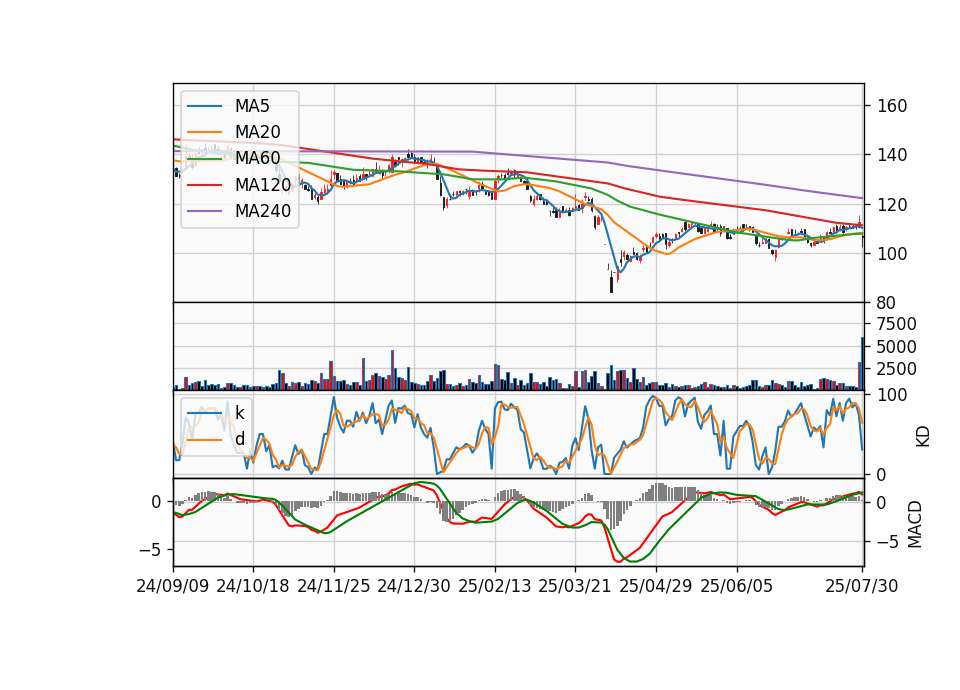The image size is (960, 690).
Task: Click the blue MA5 legend line sample
Action: (x=204, y=107)
